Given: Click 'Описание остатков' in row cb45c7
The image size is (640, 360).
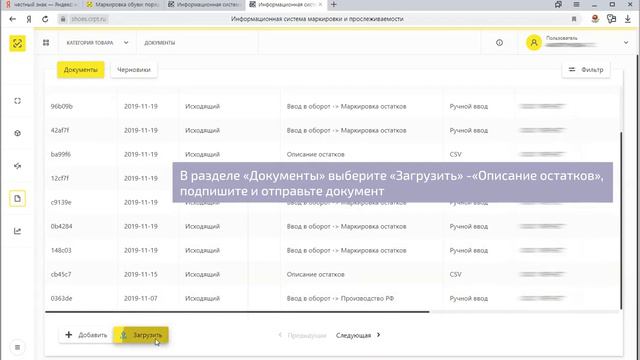Looking at the screenshot, I should 316,274.
